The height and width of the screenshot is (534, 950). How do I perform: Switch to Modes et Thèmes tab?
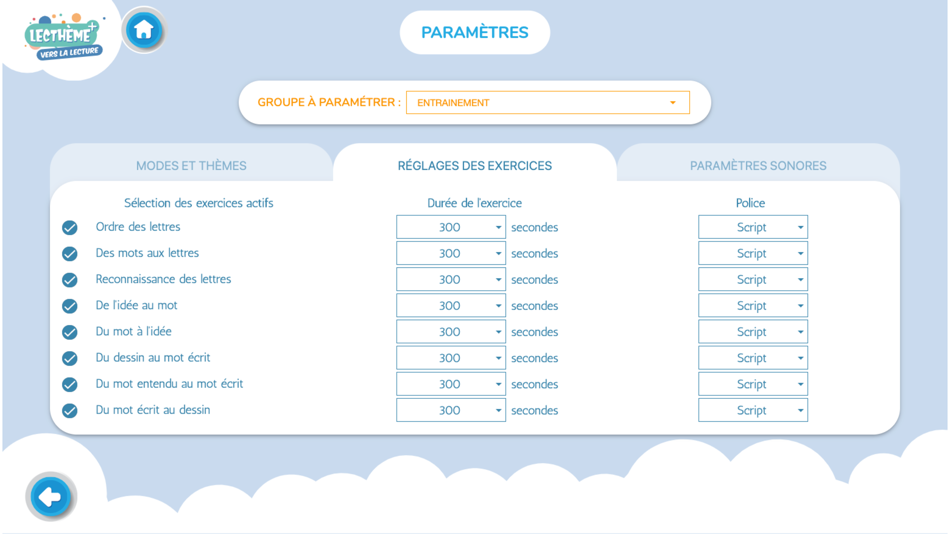191,165
